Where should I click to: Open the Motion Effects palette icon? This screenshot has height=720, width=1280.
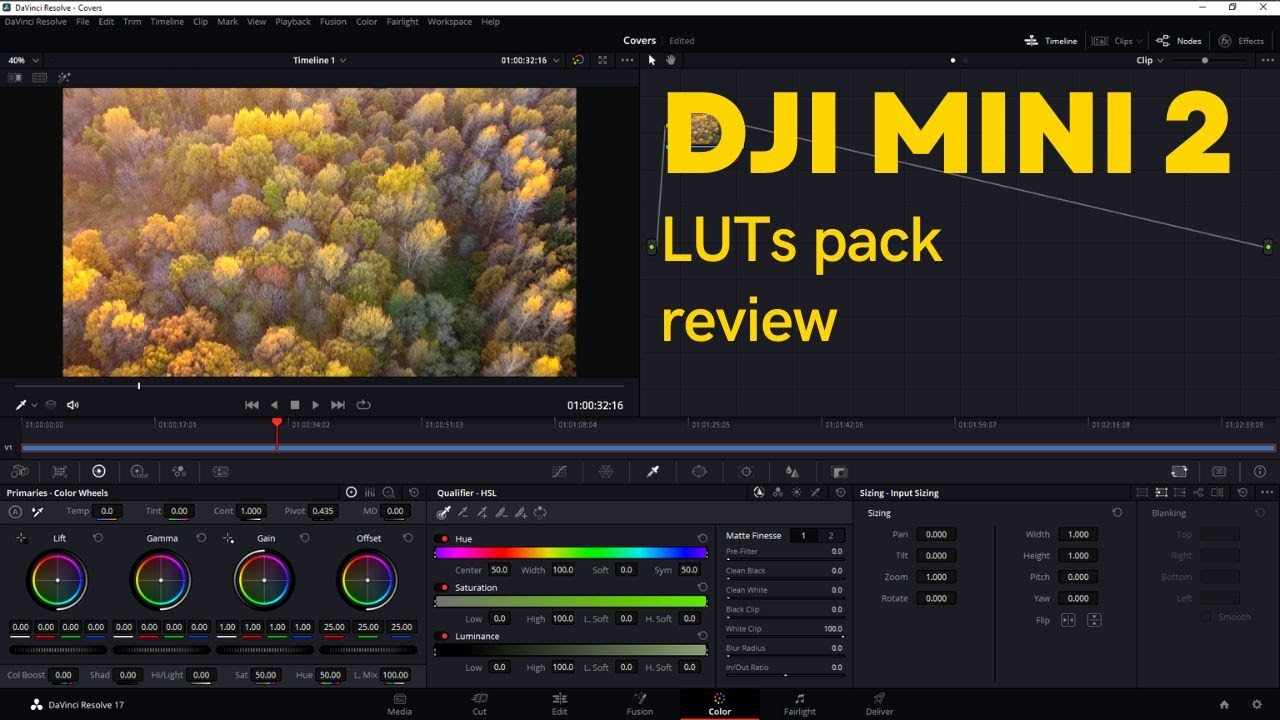(220, 471)
